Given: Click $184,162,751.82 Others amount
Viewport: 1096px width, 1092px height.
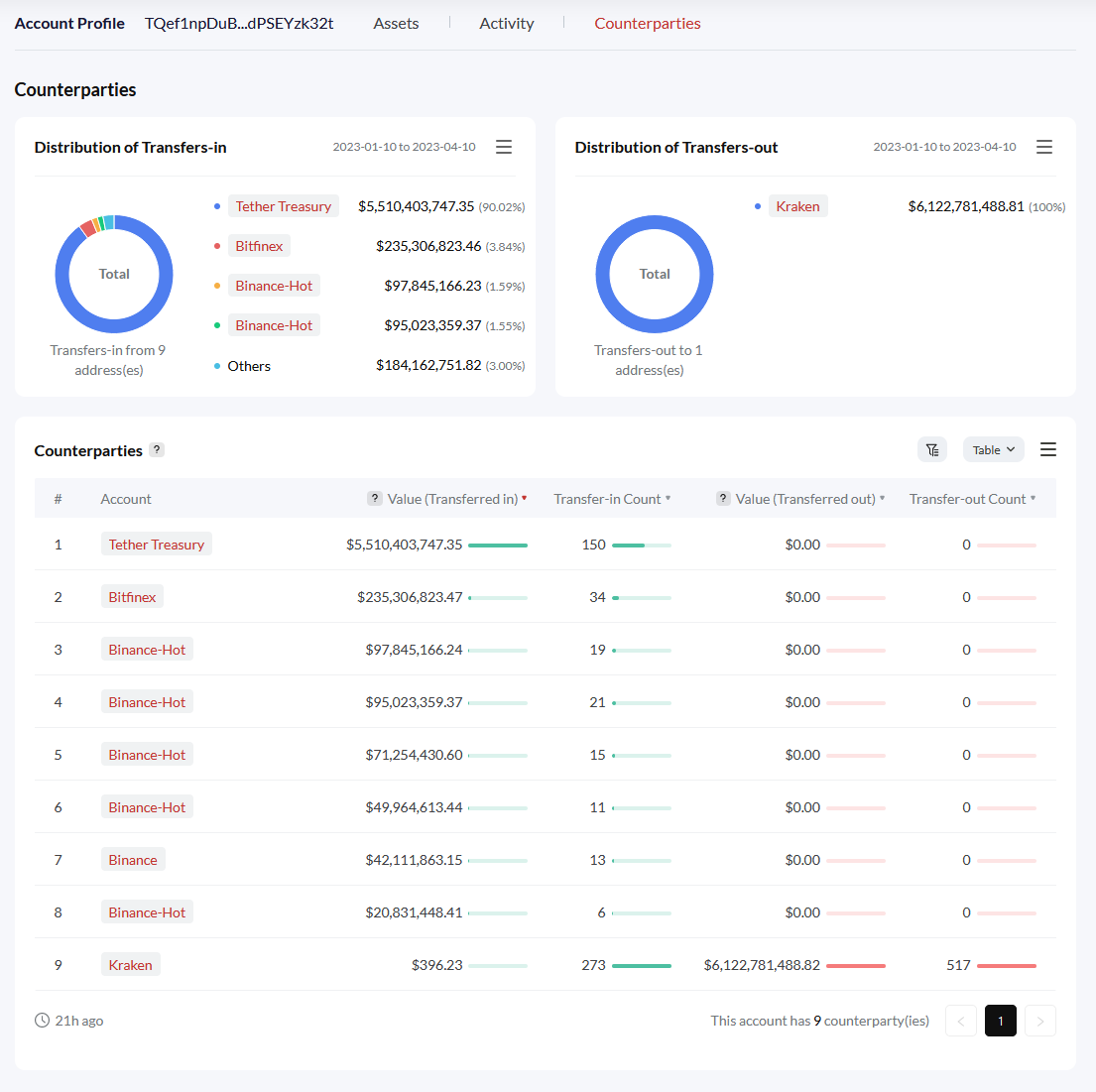Looking at the screenshot, I should click(428, 365).
